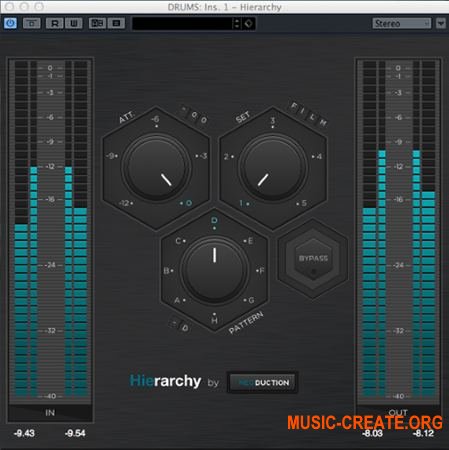Image resolution: width=449 pixels, height=450 pixels.
Task: Click the Production logo badge
Action: (262, 382)
